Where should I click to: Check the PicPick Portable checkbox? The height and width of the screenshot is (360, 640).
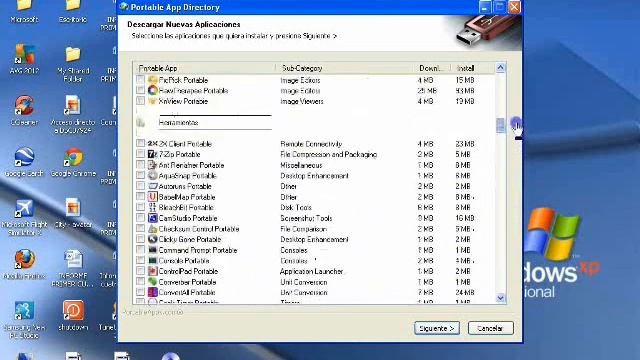click(140, 79)
